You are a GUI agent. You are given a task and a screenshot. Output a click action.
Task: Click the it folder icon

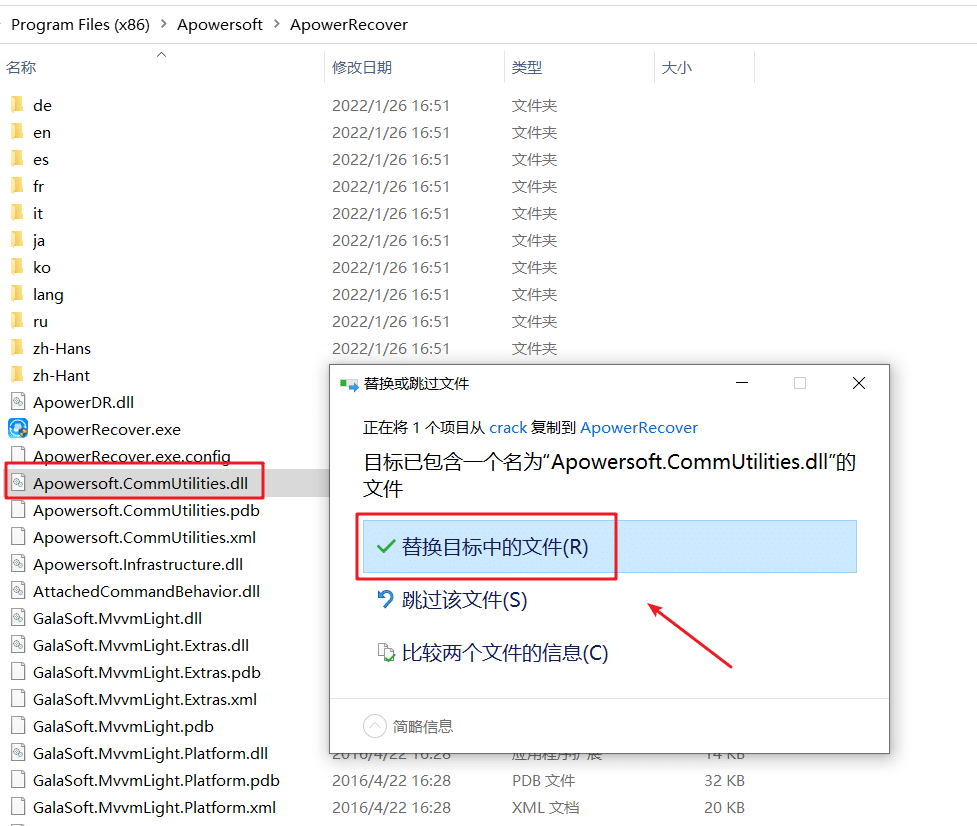point(17,213)
